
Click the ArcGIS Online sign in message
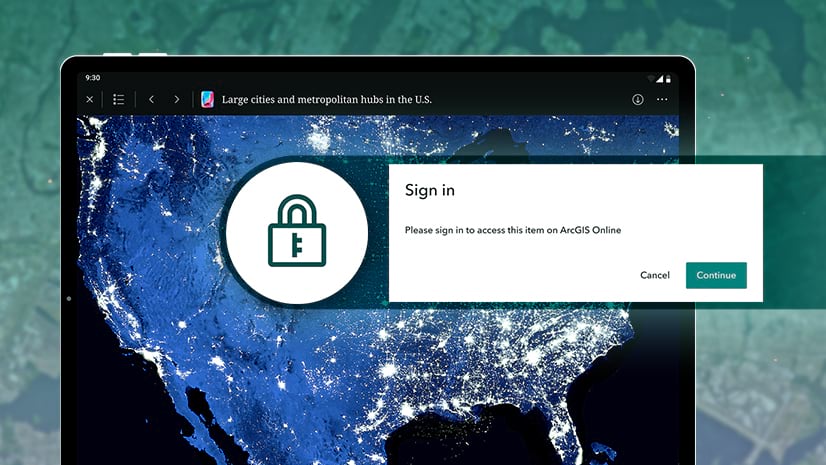pyautogui.click(x=513, y=230)
